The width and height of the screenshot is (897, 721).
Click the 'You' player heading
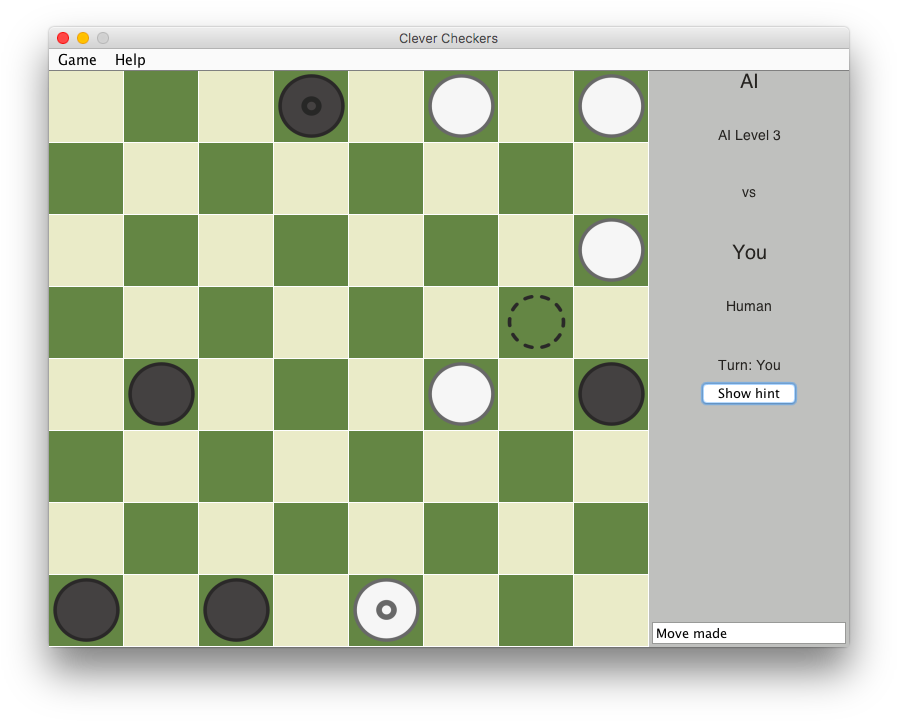(749, 252)
